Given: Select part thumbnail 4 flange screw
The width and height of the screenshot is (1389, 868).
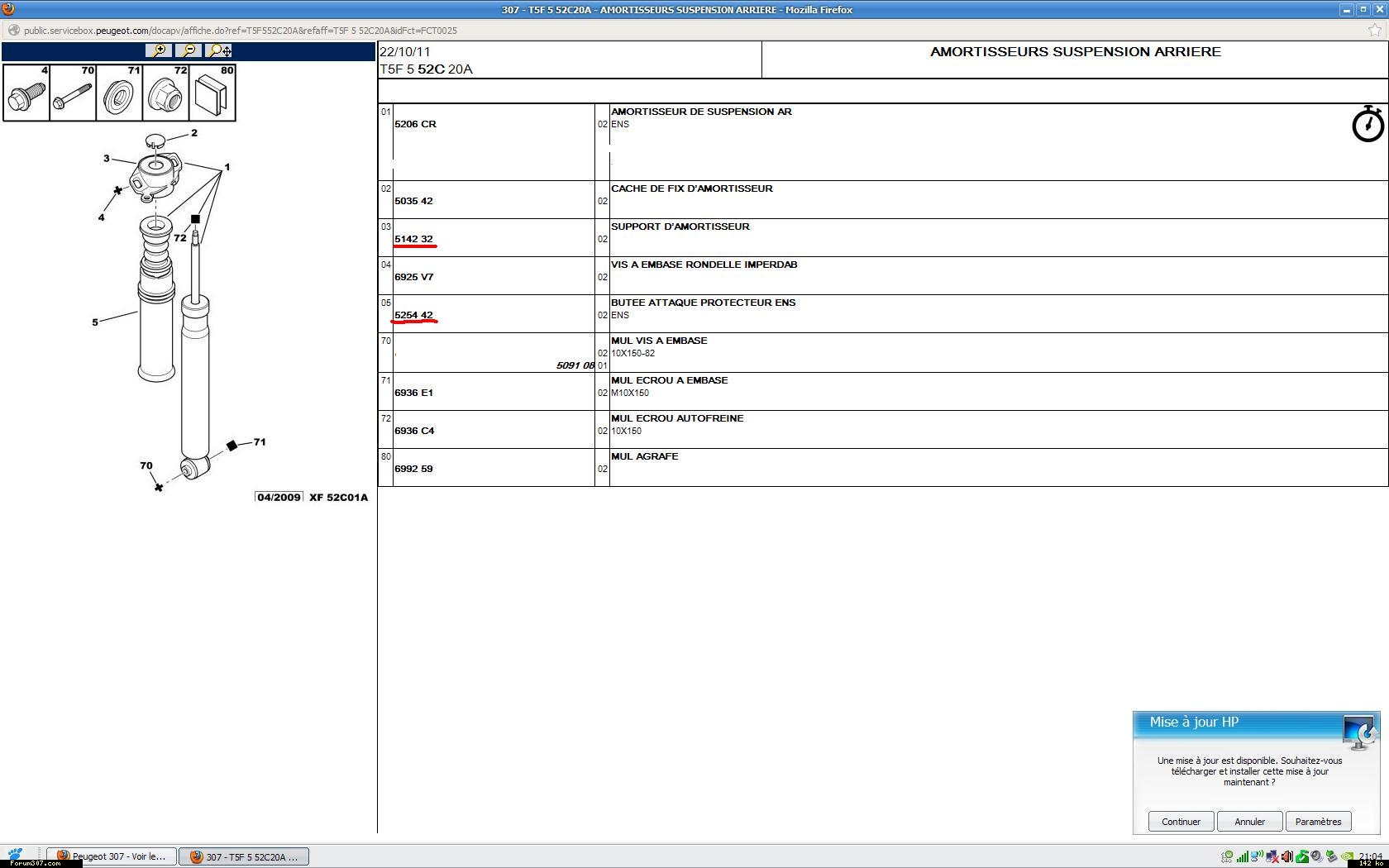Looking at the screenshot, I should (x=26, y=93).
